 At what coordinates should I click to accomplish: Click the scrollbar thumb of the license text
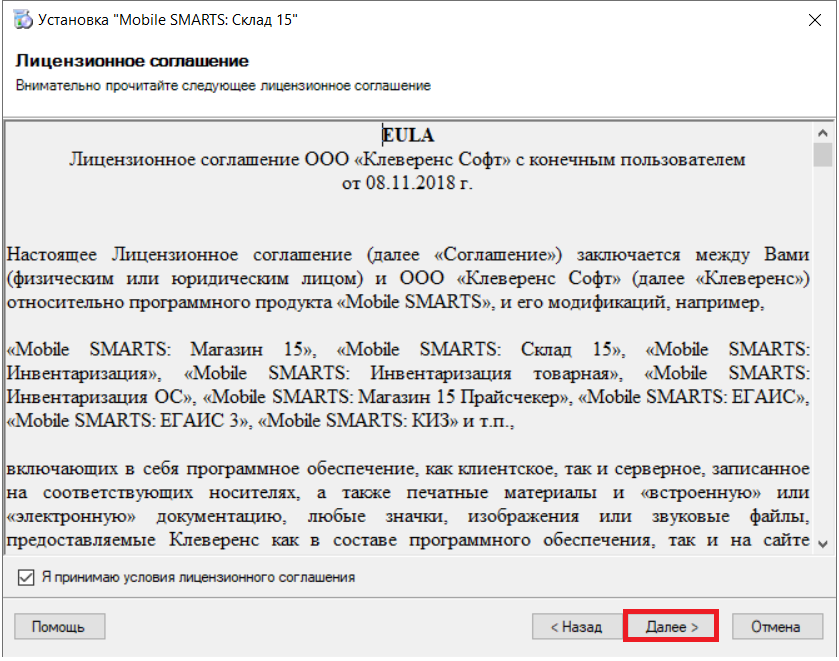click(x=823, y=155)
